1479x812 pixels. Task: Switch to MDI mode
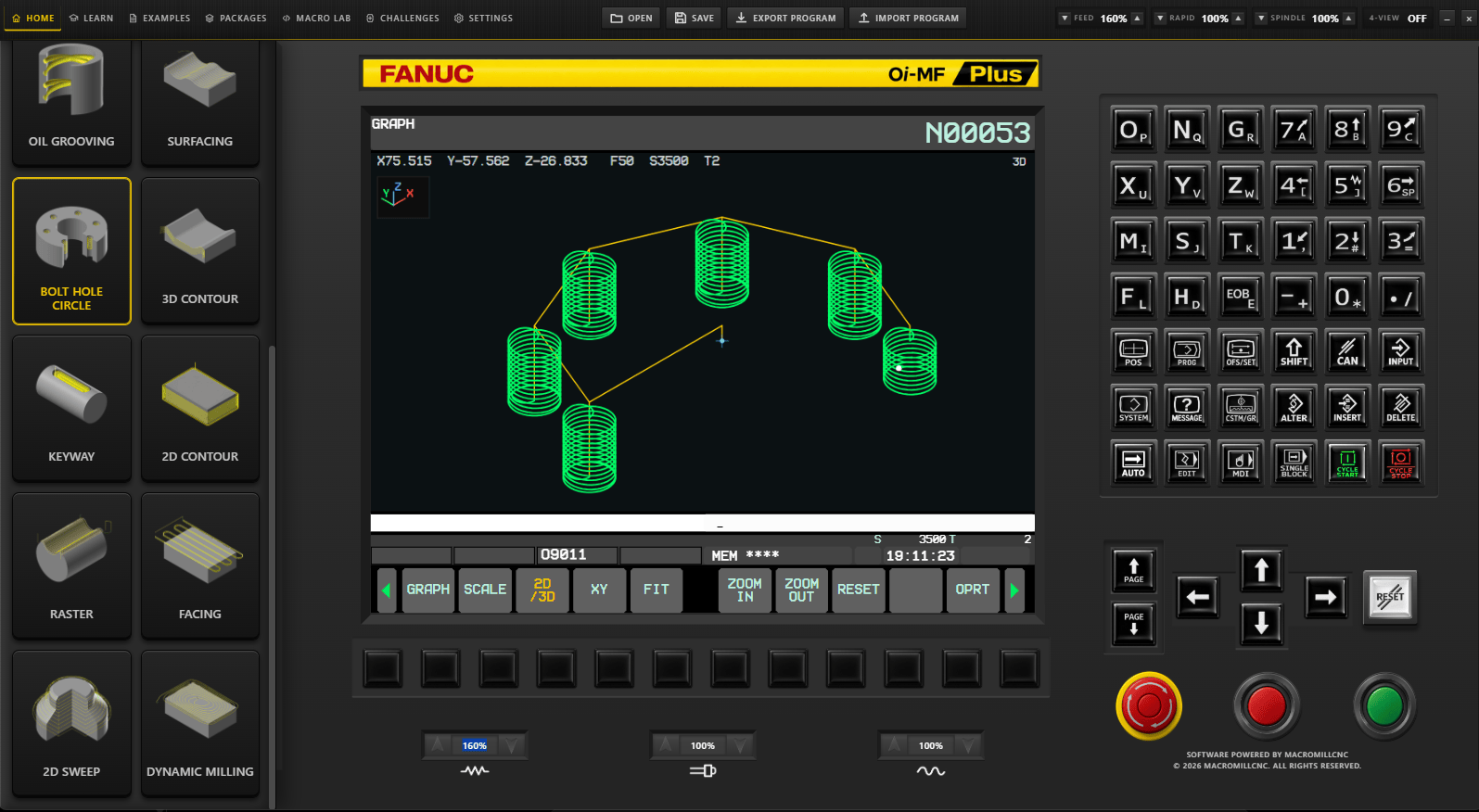click(x=1241, y=462)
